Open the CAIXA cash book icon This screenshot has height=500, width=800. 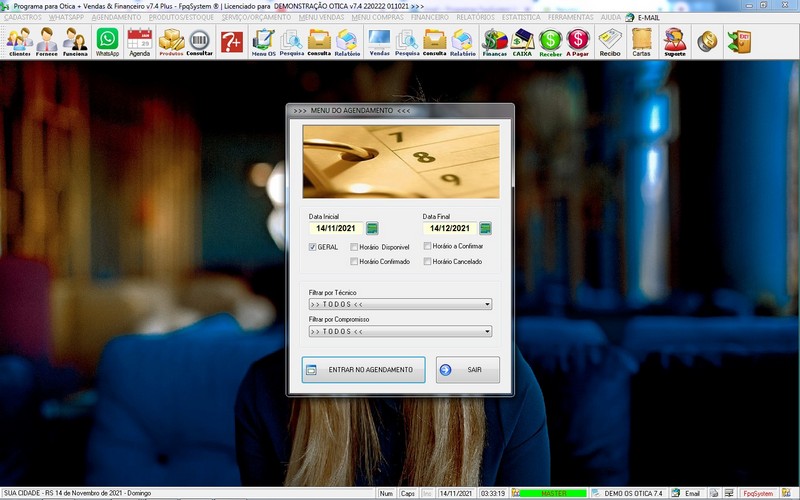click(x=522, y=42)
